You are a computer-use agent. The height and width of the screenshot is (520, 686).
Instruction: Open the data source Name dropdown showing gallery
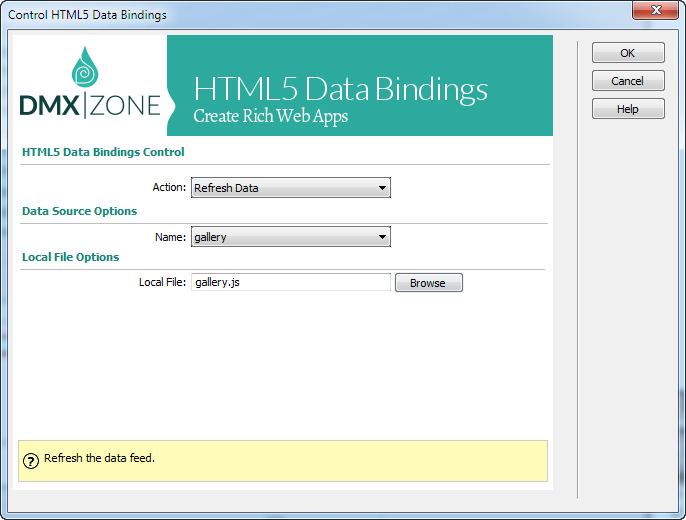tap(290, 237)
